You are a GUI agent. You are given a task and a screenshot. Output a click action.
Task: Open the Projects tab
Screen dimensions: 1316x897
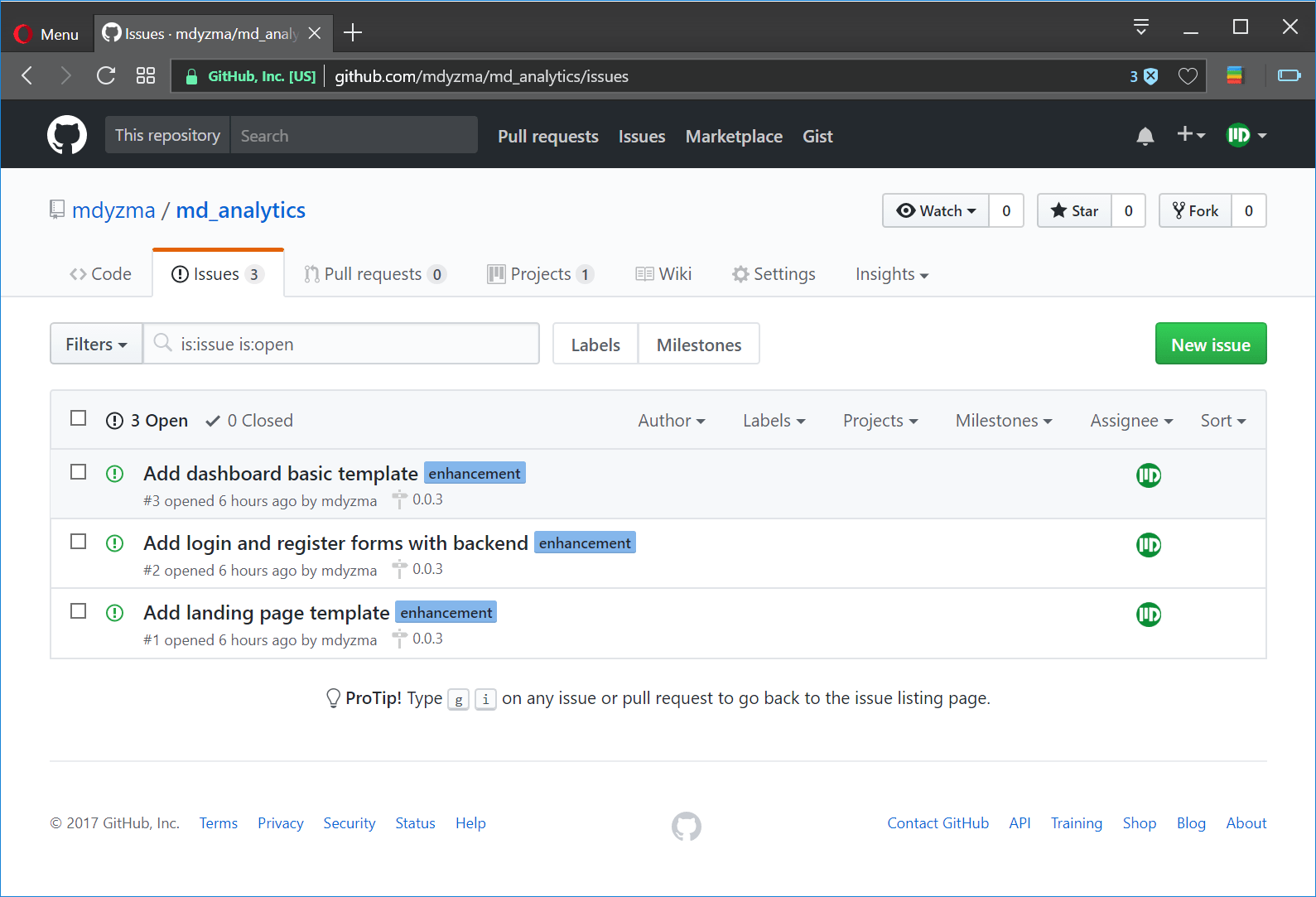(x=541, y=274)
